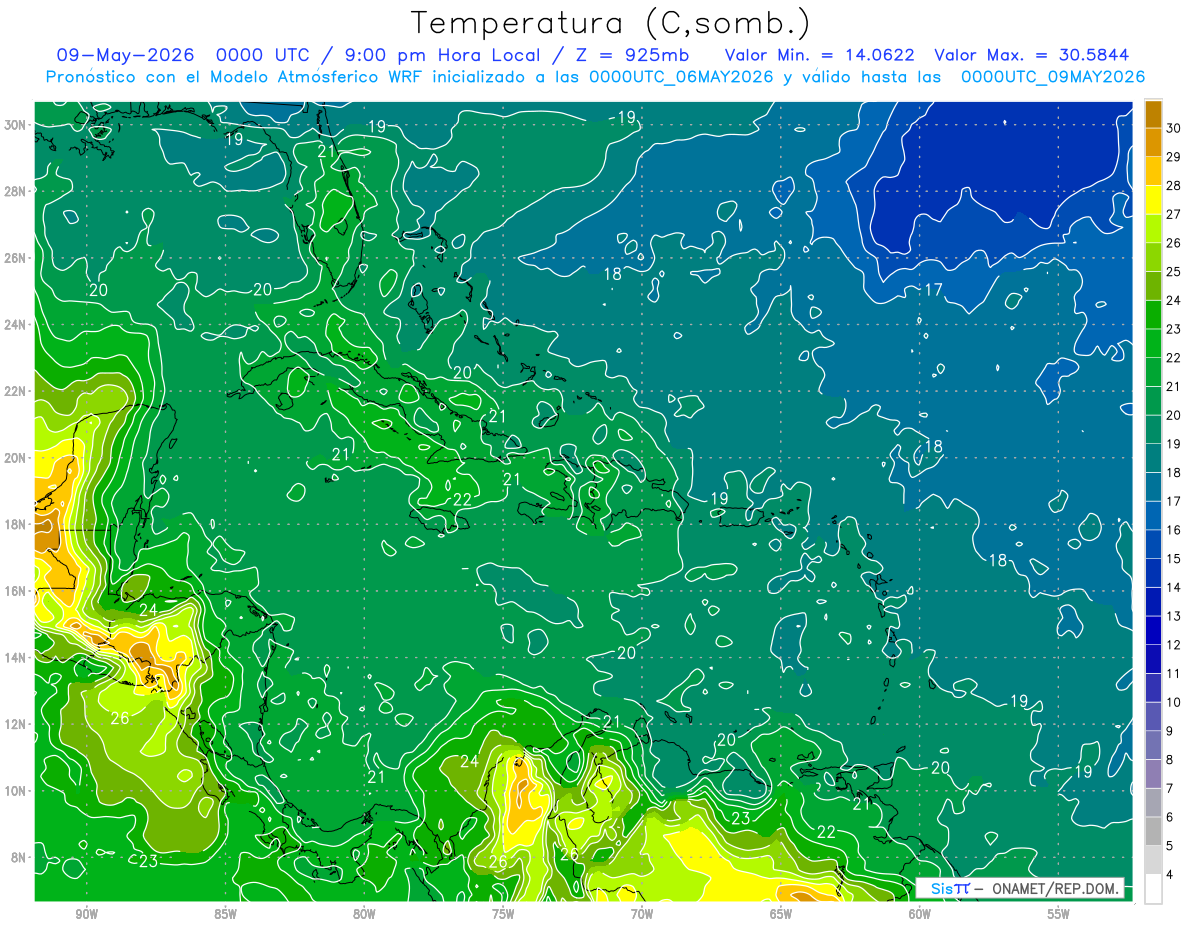Click the 8N latitude axis label

click(20, 857)
